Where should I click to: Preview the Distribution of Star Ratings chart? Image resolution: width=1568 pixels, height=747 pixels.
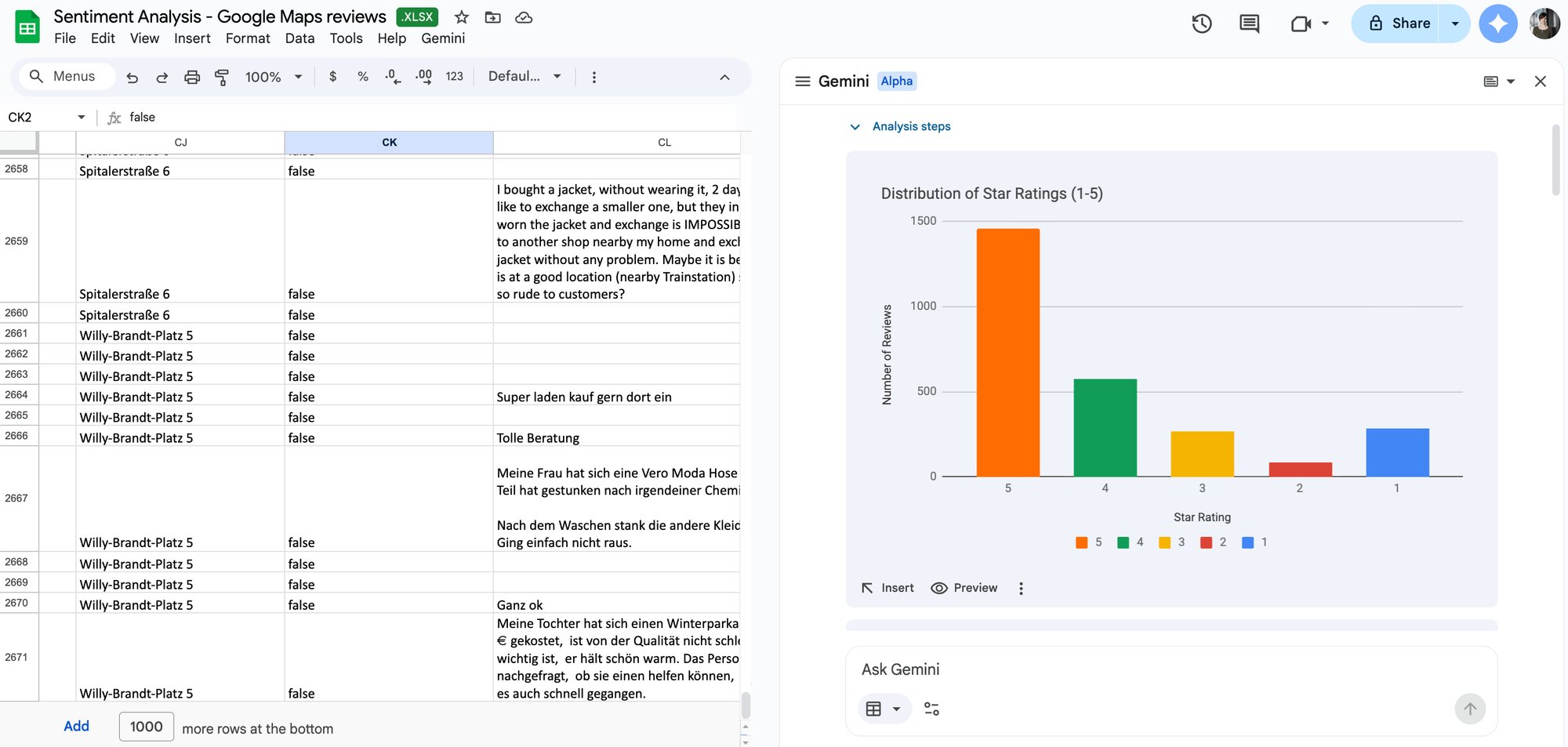(x=964, y=587)
